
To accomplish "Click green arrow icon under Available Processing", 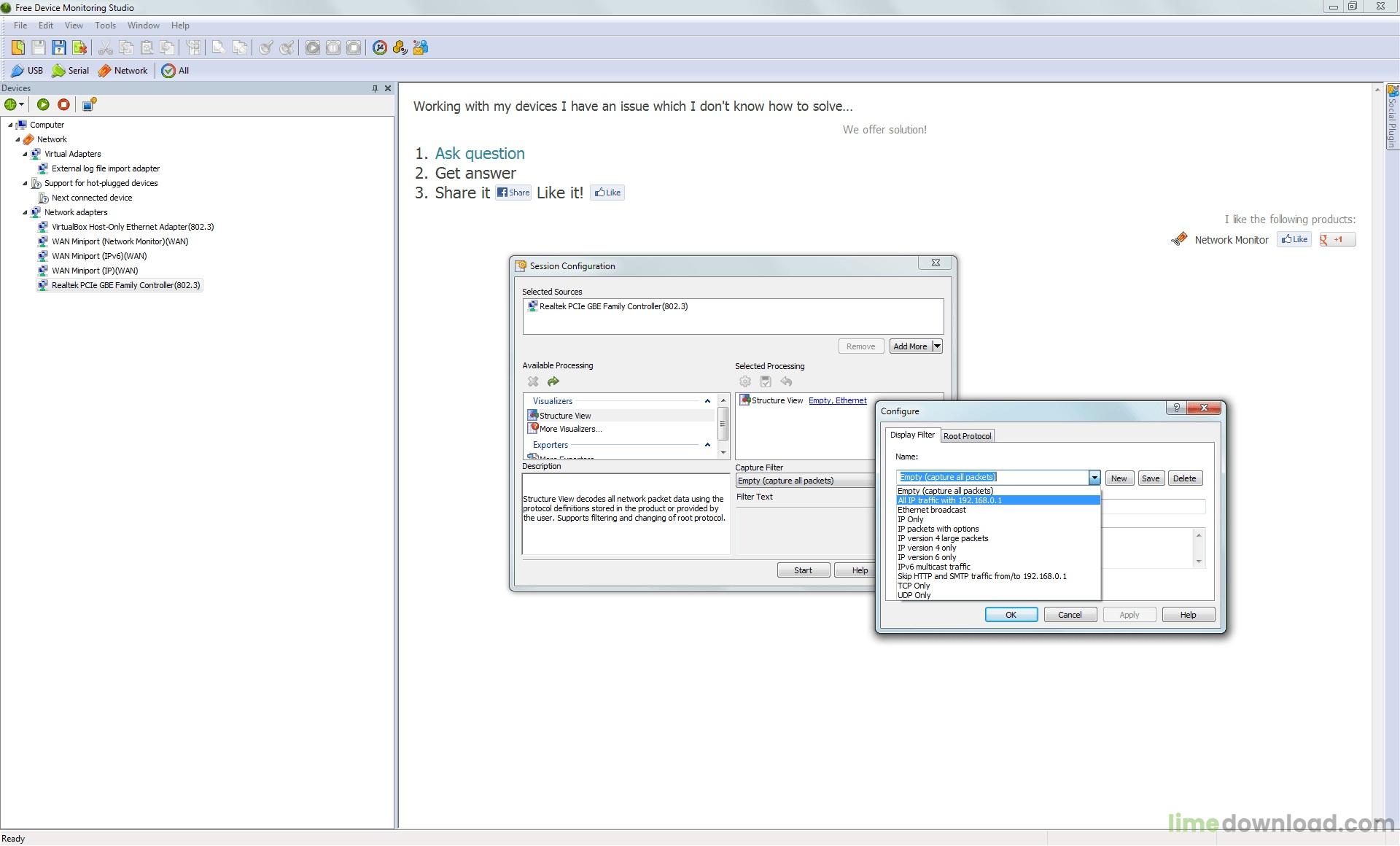I will point(553,381).
